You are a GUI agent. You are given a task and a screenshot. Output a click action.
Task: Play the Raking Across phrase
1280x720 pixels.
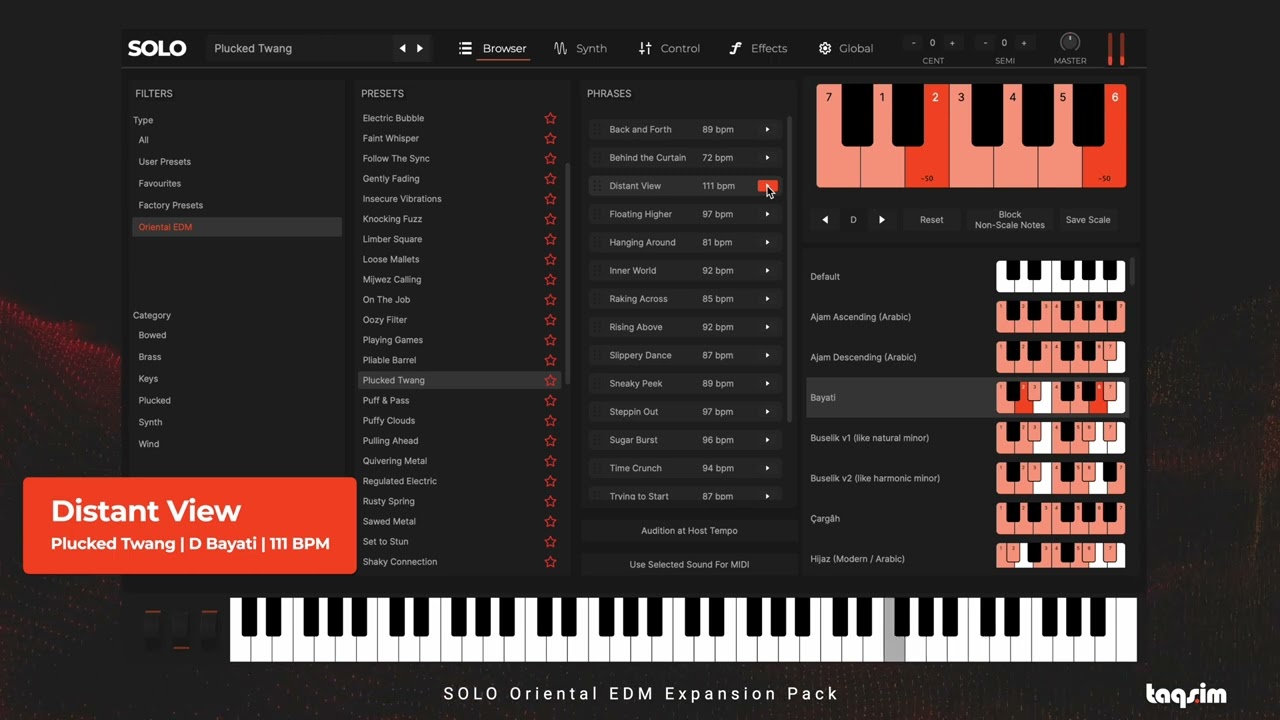coord(767,298)
